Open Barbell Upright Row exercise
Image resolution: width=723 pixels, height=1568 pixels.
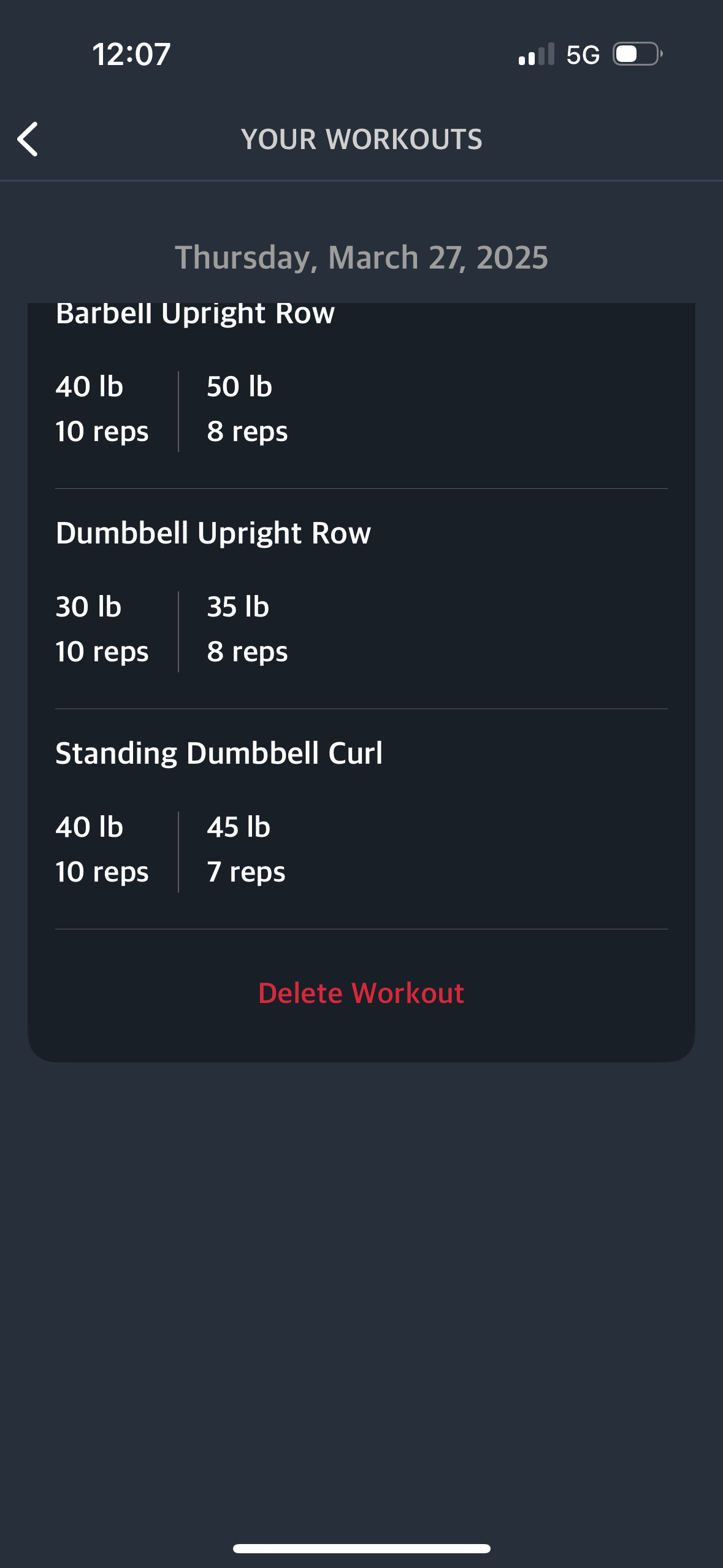(x=195, y=313)
